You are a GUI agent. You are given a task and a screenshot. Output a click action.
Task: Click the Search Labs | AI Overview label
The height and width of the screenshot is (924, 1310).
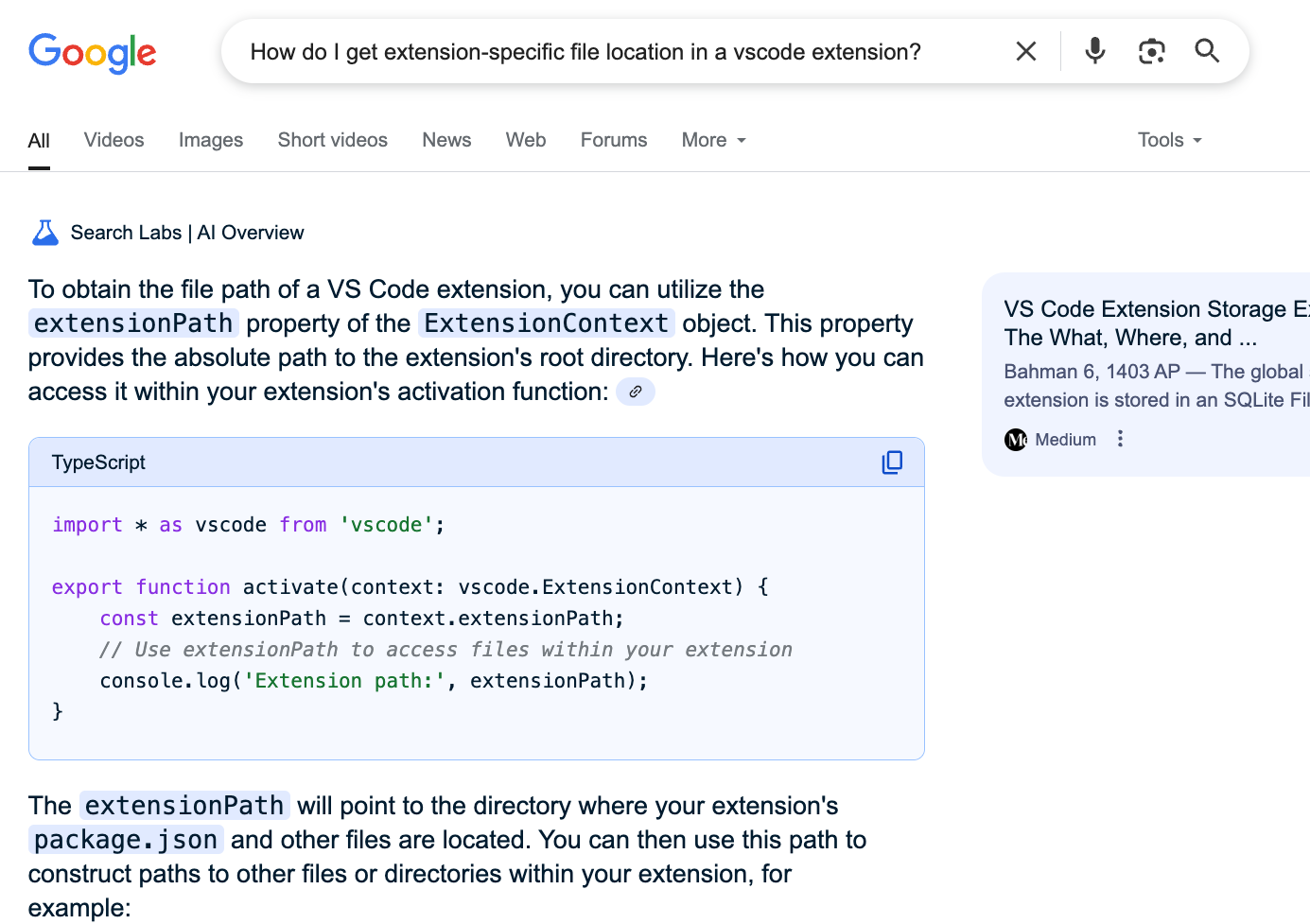[187, 233]
